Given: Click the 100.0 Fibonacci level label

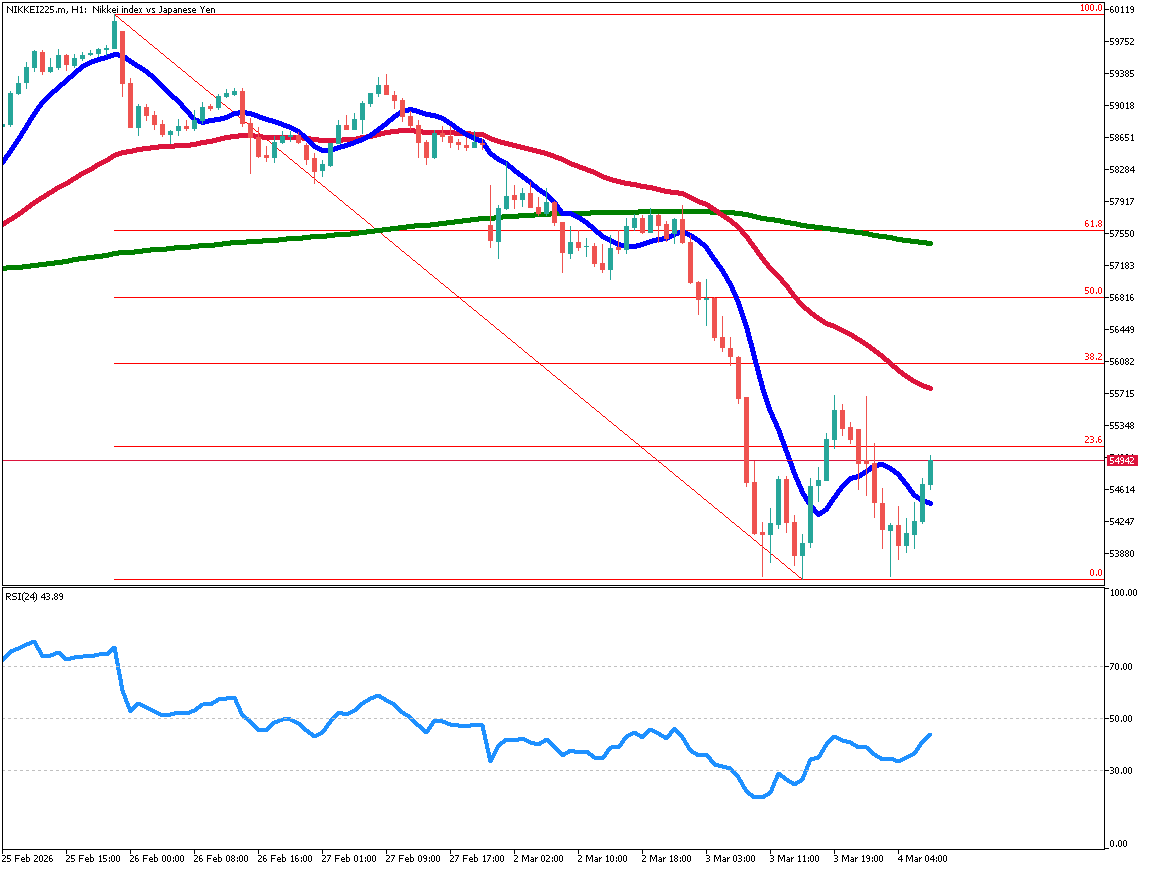Looking at the screenshot, I should [x=1090, y=8].
